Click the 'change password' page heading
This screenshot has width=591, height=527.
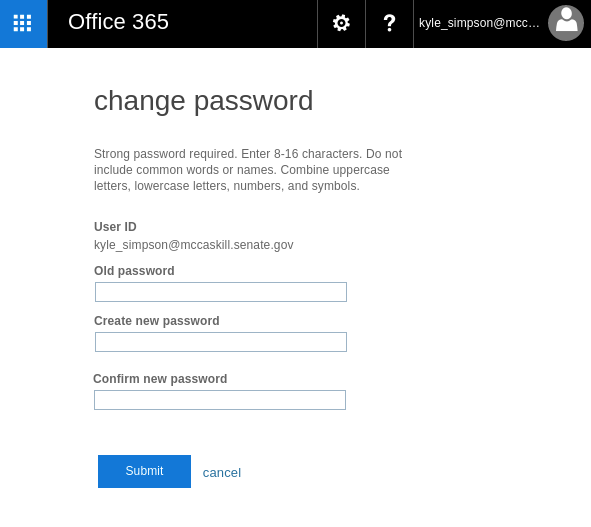pyautogui.click(x=204, y=101)
